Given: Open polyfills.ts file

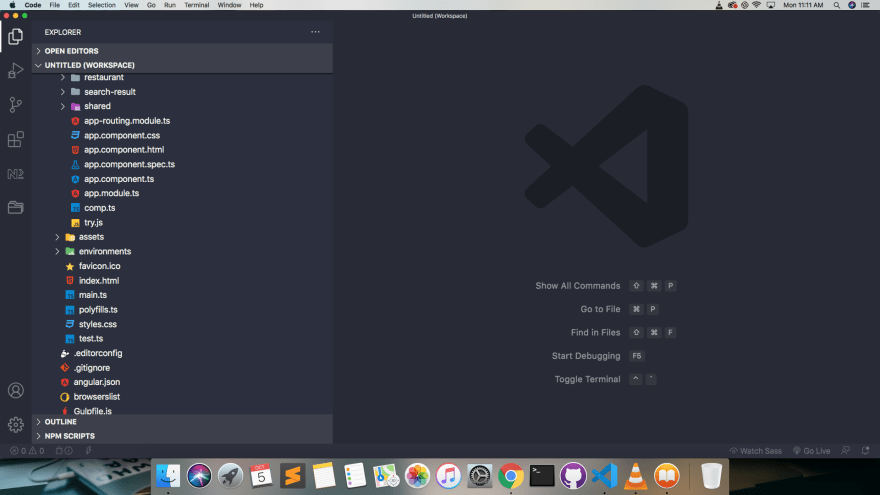Looking at the screenshot, I should (98, 310).
